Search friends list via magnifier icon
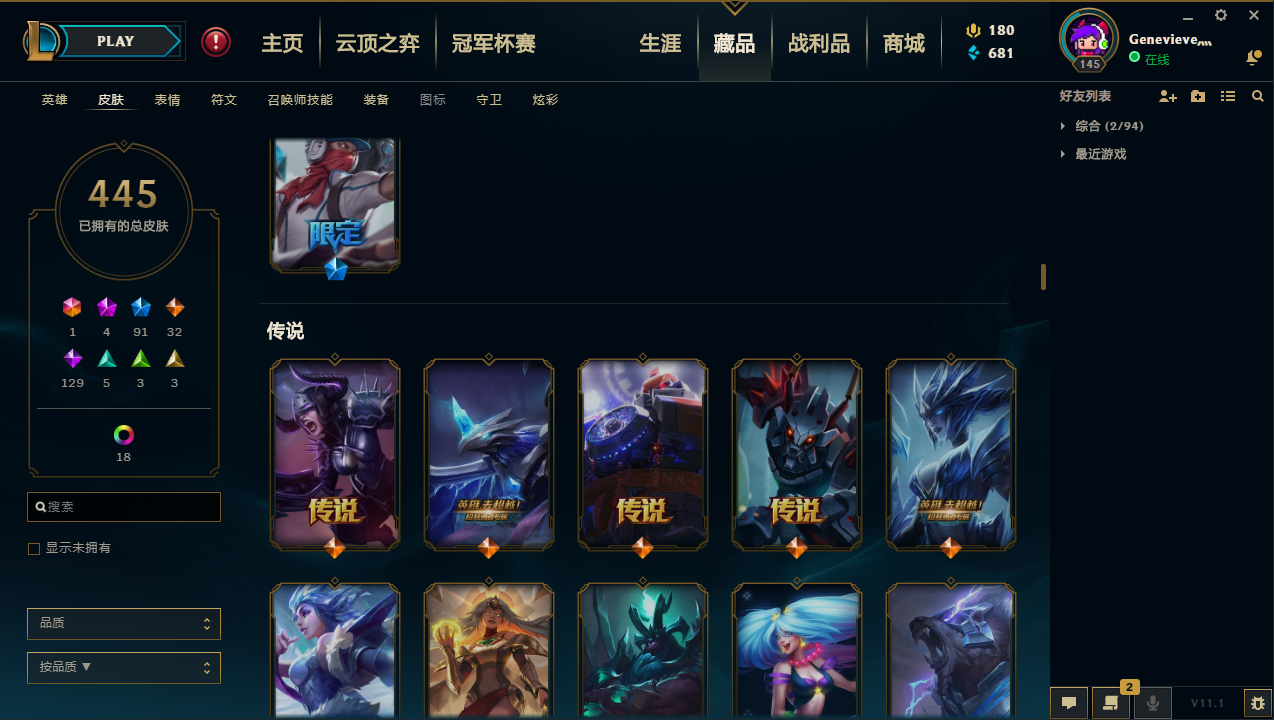This screenshot has height=720, width=1274. (1258, 96)
